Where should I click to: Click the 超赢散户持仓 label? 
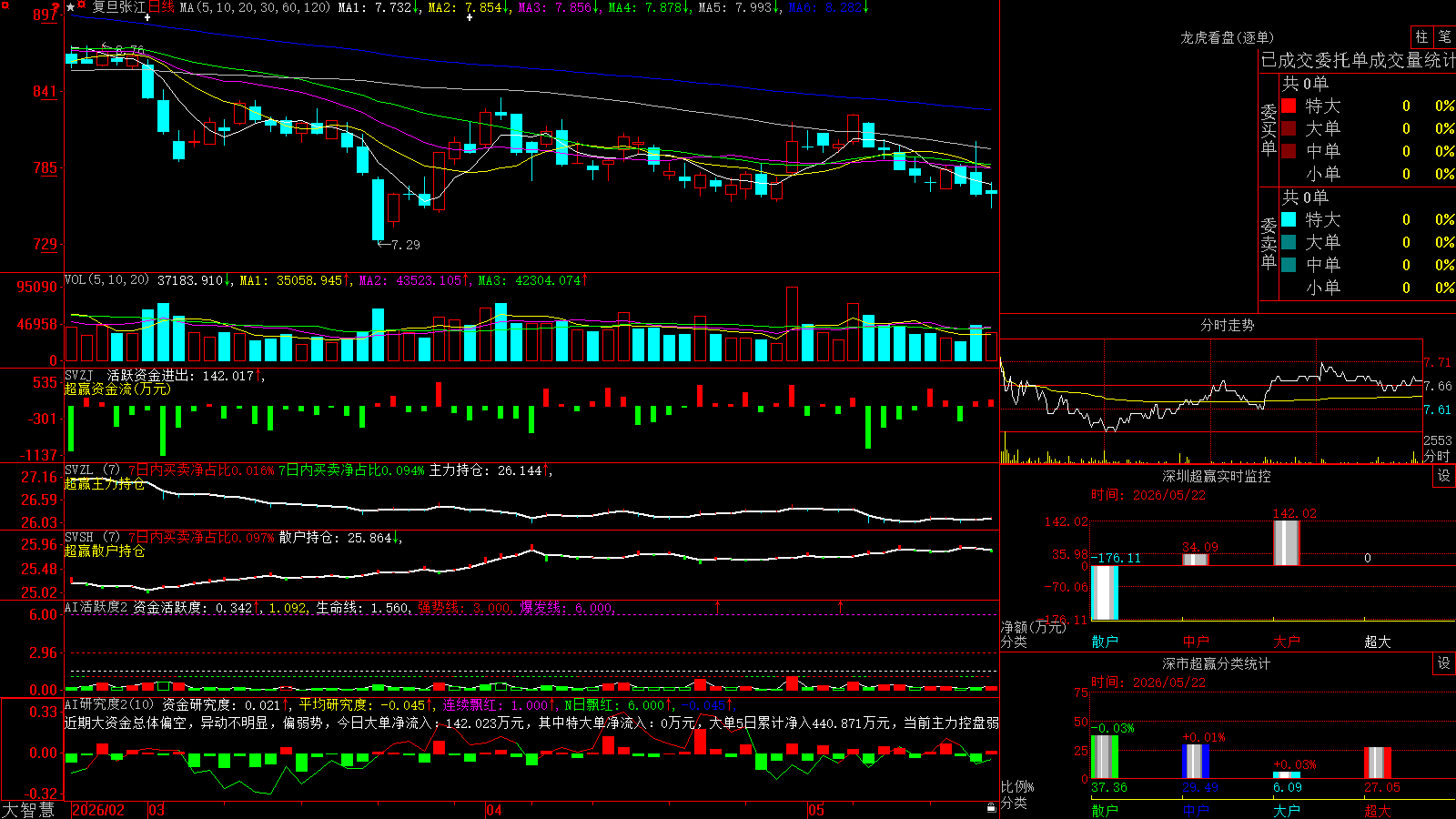[x=105, y=551]
